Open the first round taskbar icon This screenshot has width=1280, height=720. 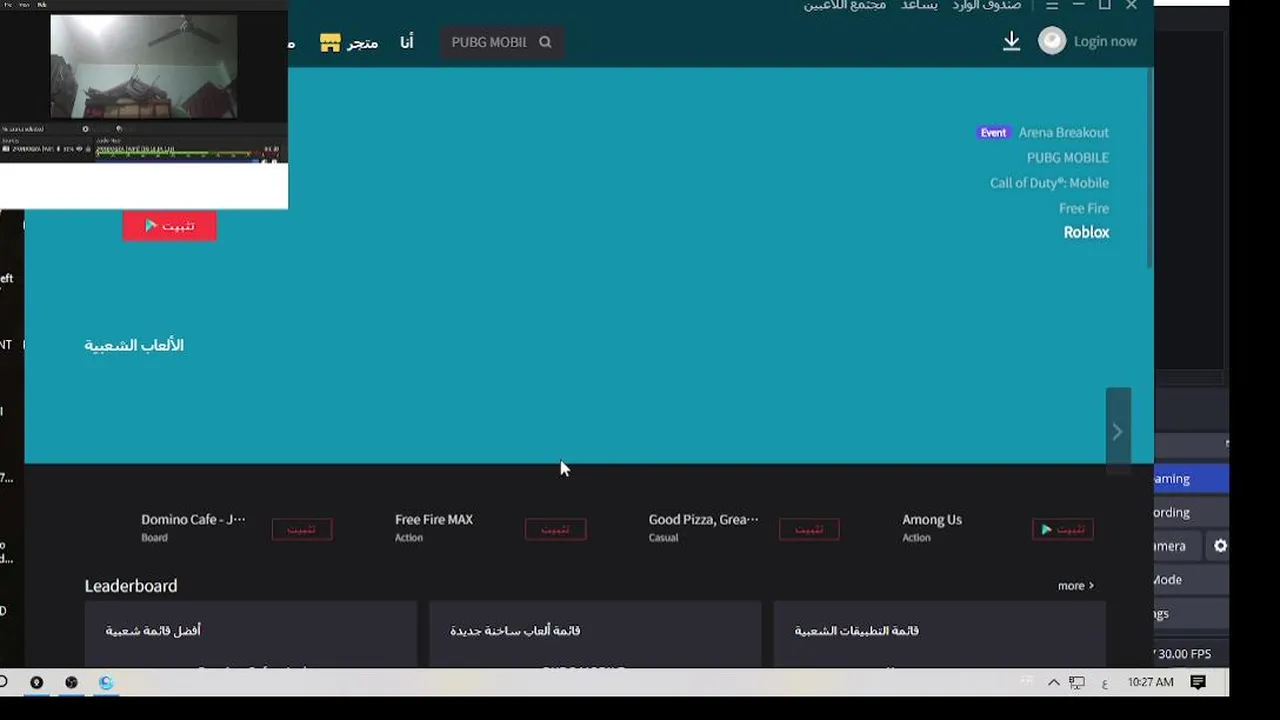(x=37, y=683)
